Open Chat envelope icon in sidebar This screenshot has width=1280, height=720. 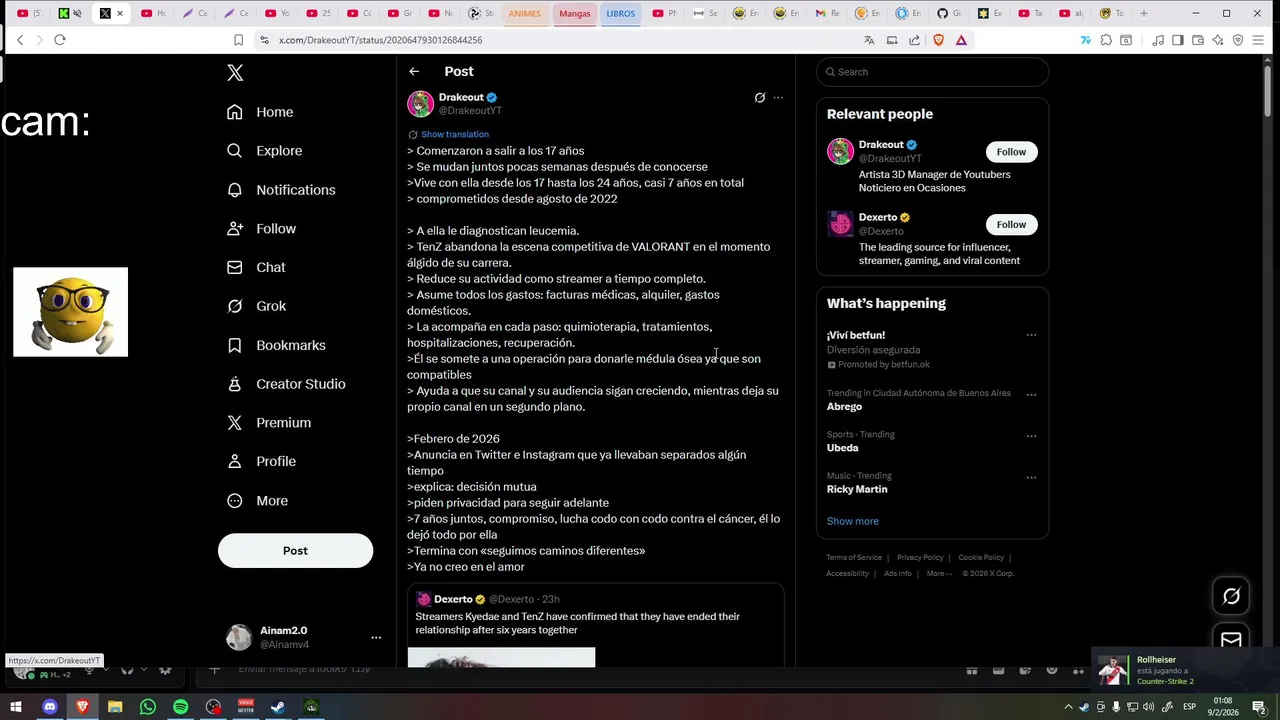(x=234, y=268)
